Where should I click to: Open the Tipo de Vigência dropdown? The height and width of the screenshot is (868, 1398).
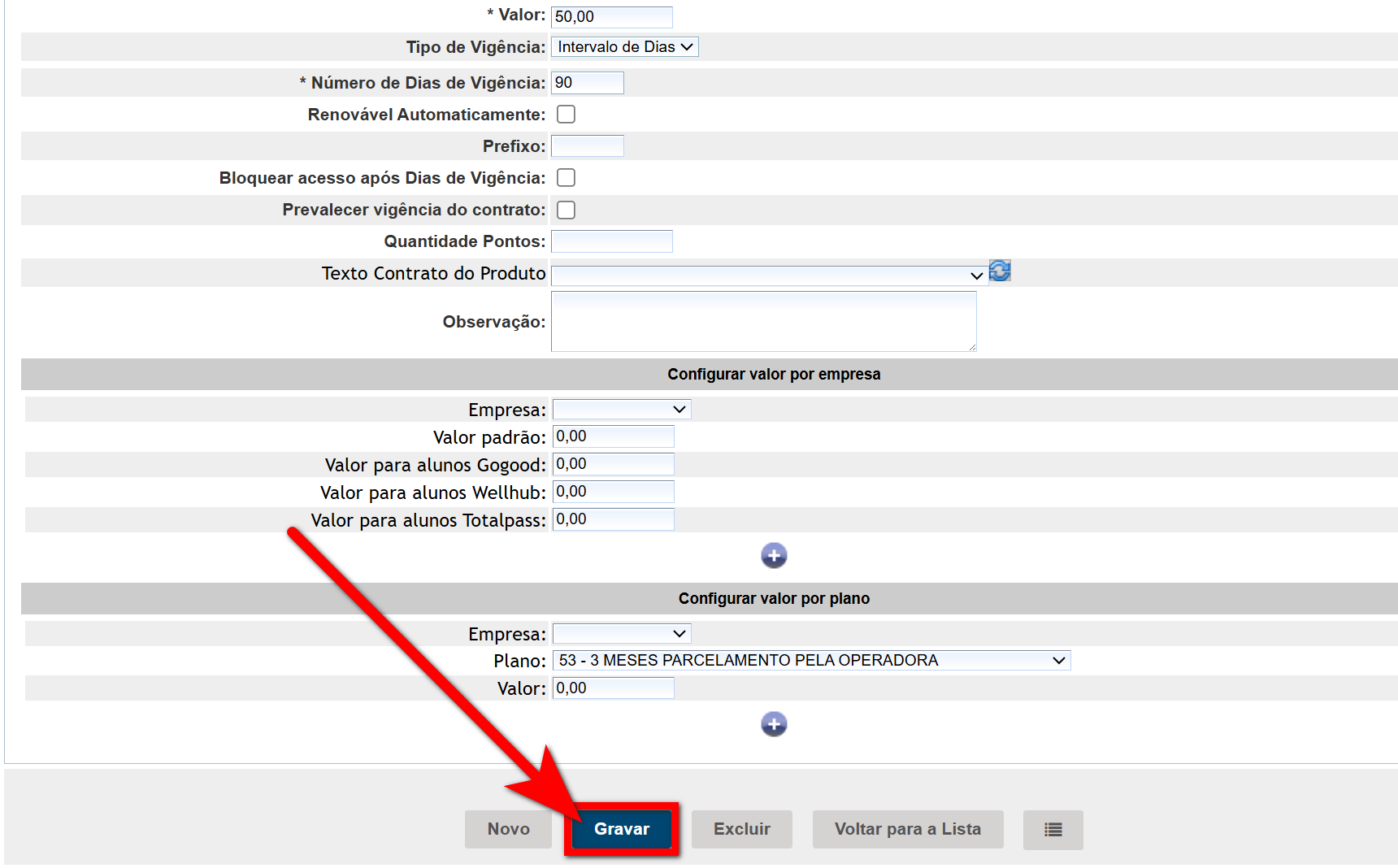[624, 47]
